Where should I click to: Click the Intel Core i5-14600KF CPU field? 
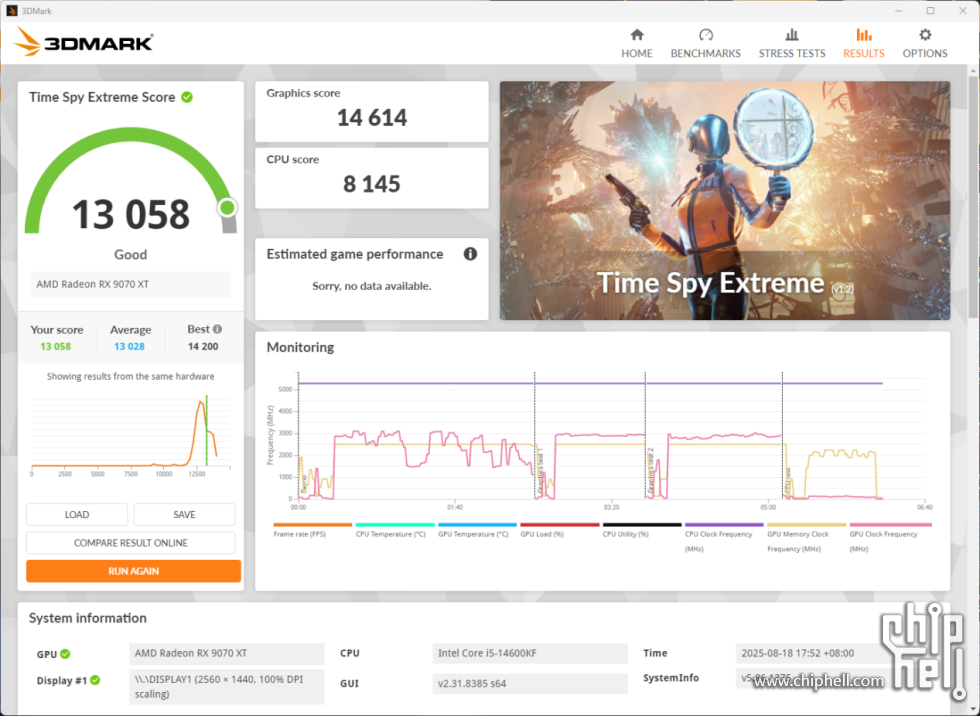tap(530, 654)
